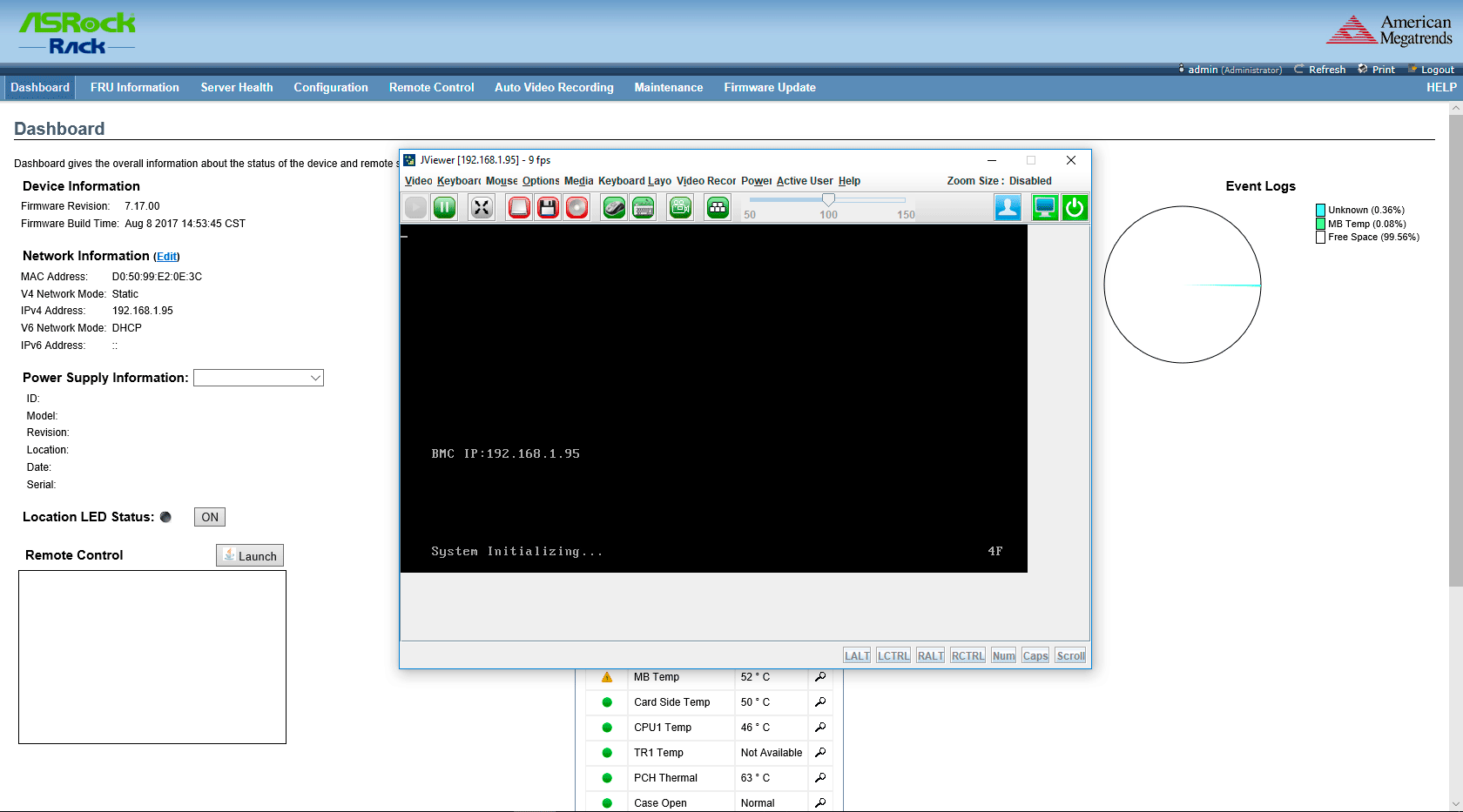Click the Network Information Edit link
The image size is (1463, 812).
pyautogui.click(x=166, y=257)
